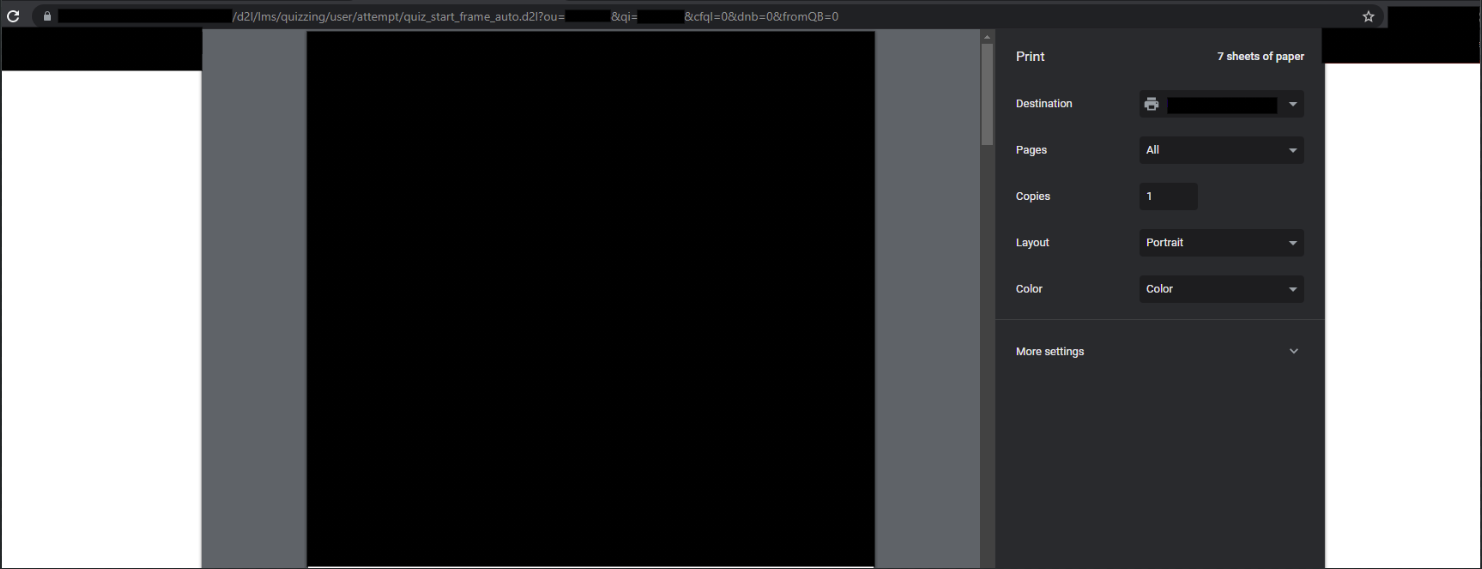
Task: Click the 'Print' dialog heading
Action: tap(1030, 57)
